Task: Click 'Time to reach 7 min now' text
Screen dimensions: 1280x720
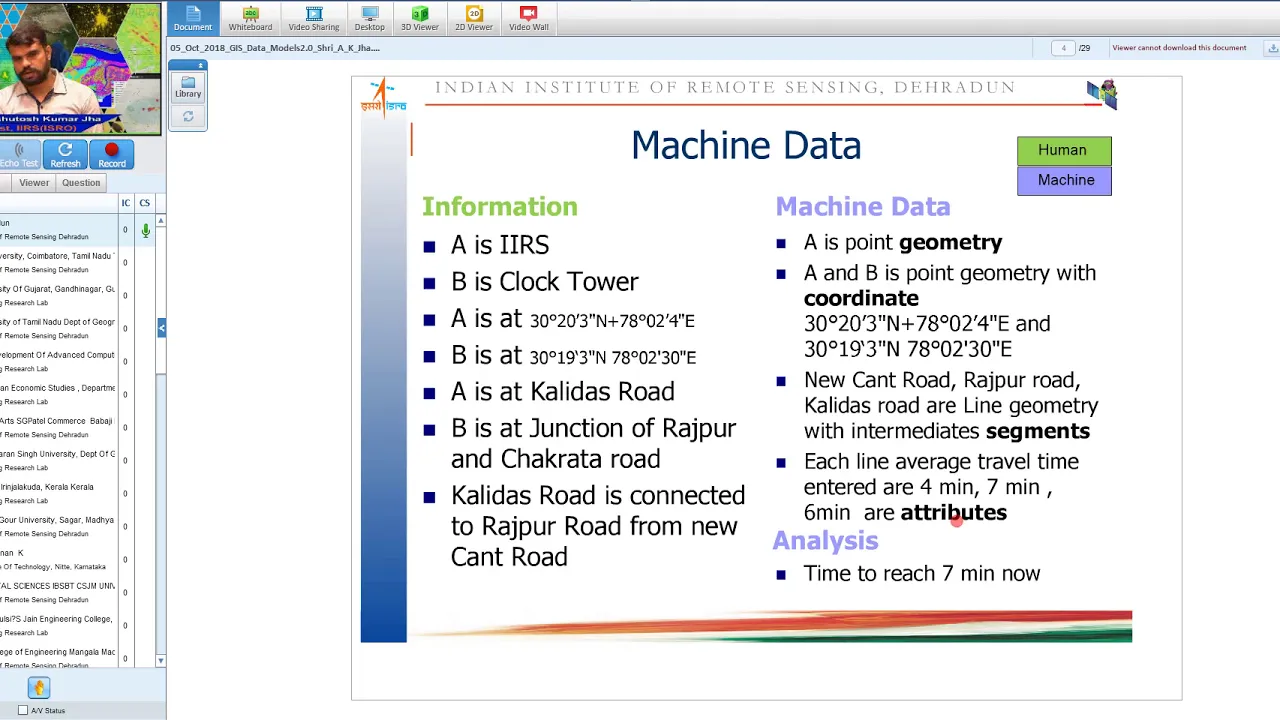Action: (921, 573)
